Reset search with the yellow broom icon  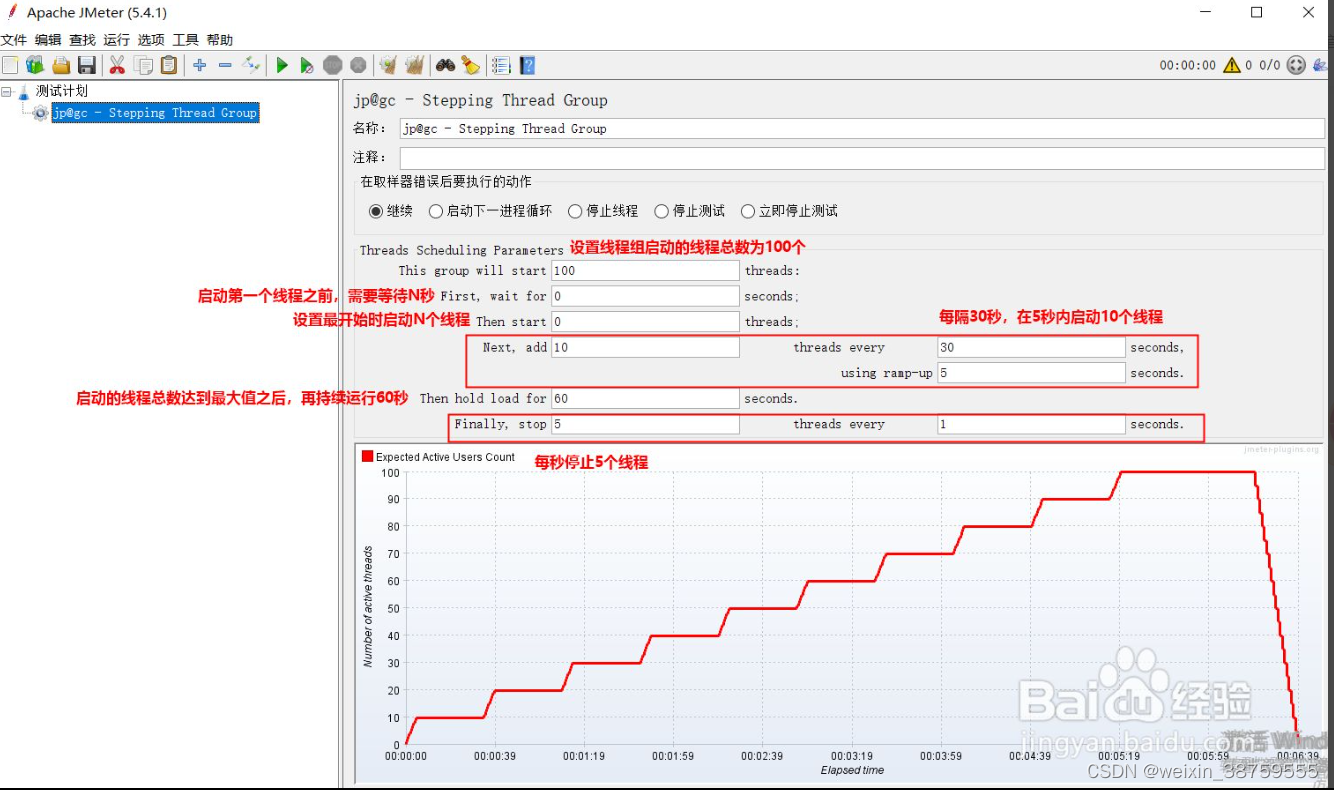(470, 65)
